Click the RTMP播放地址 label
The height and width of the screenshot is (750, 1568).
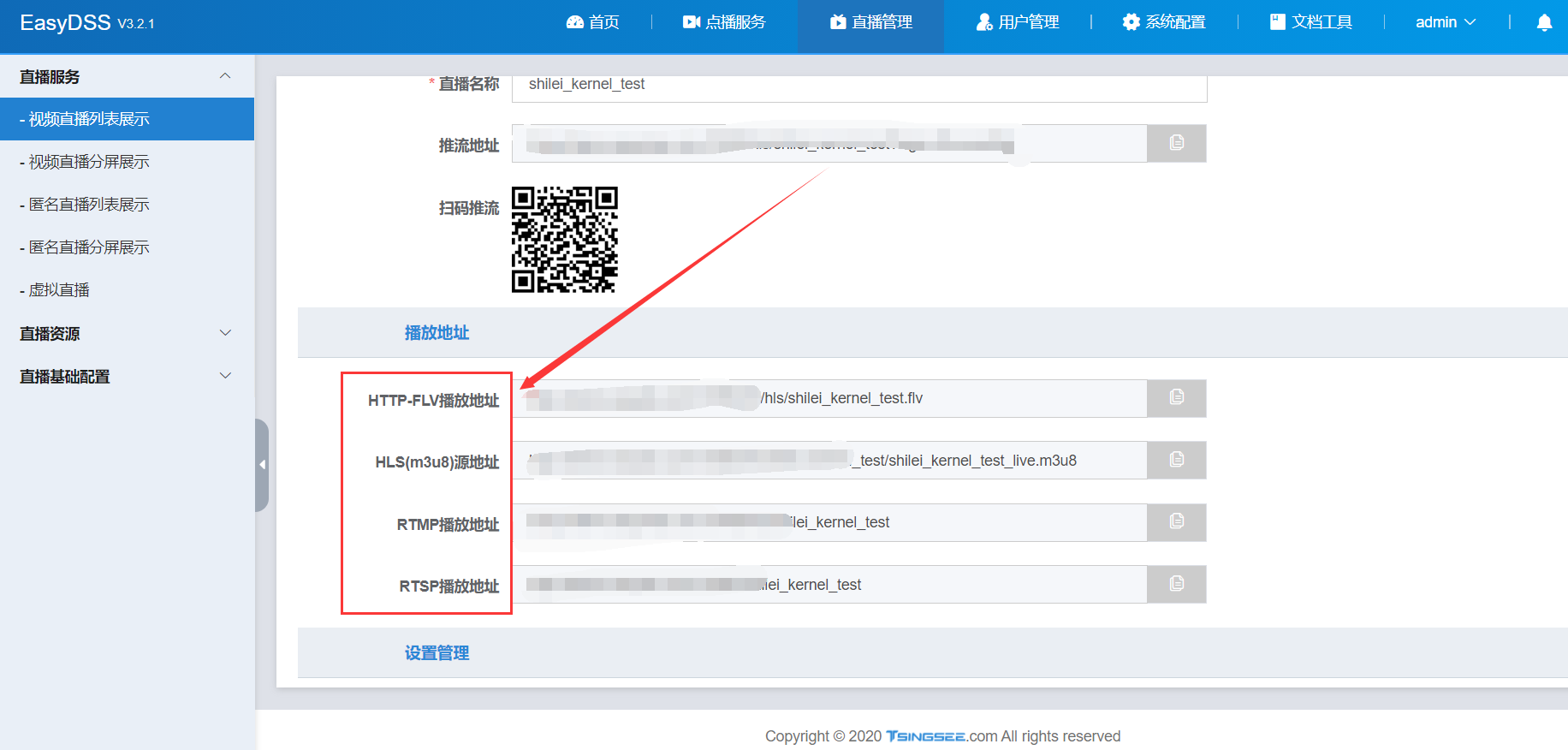click(448, 524)
